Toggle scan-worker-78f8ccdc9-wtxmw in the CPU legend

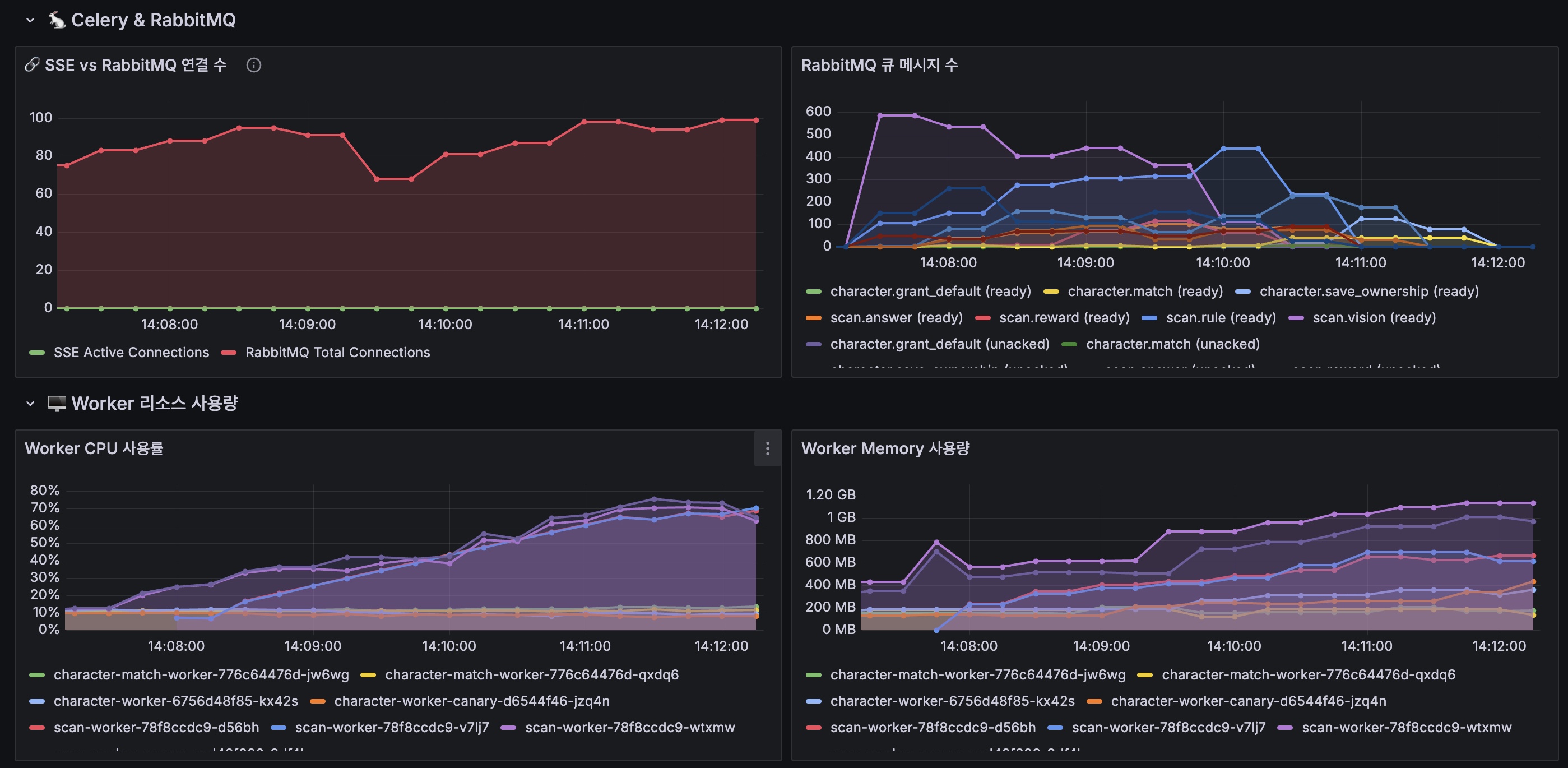click(629, 727)
